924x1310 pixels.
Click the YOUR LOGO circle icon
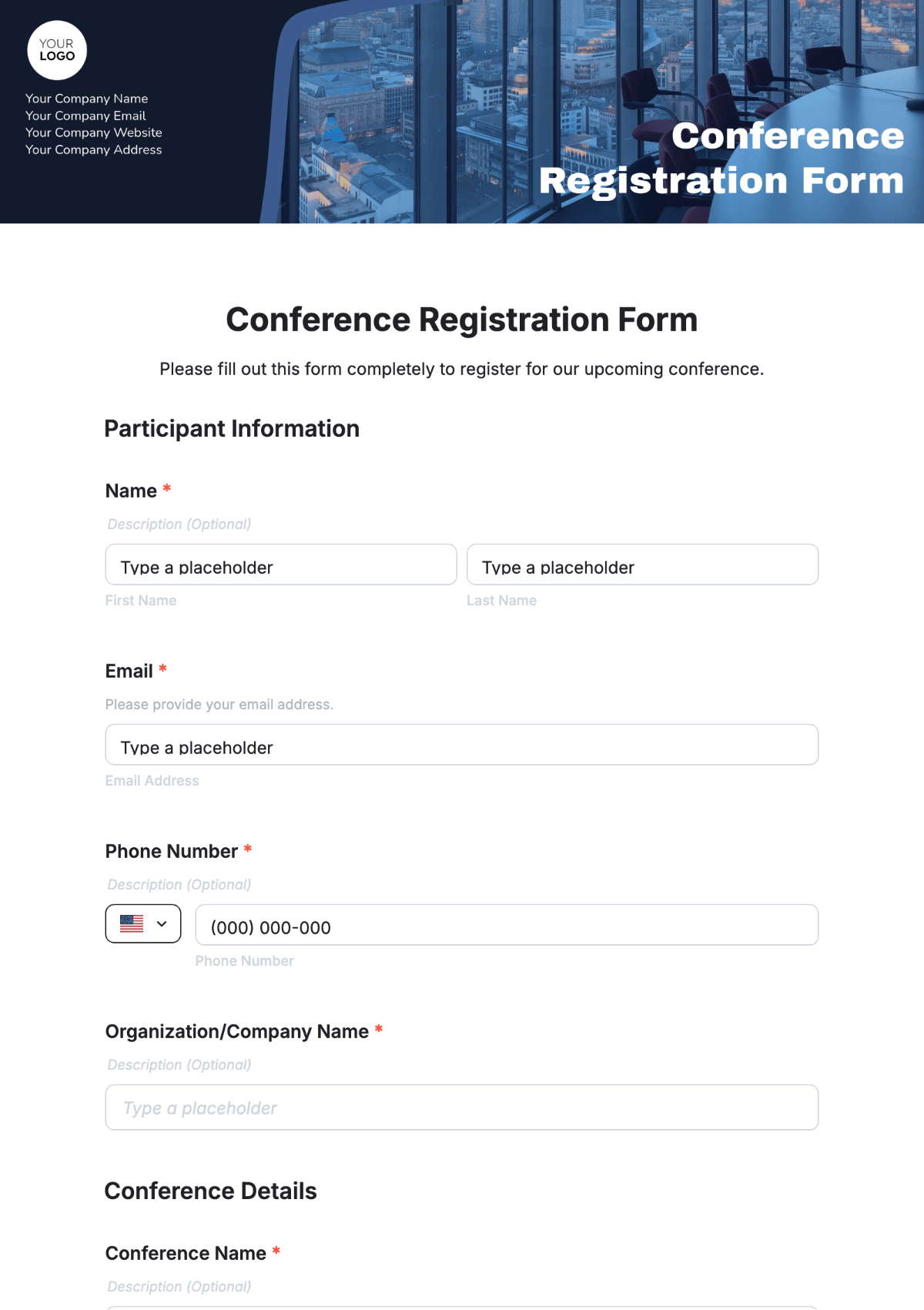[57, 51]
